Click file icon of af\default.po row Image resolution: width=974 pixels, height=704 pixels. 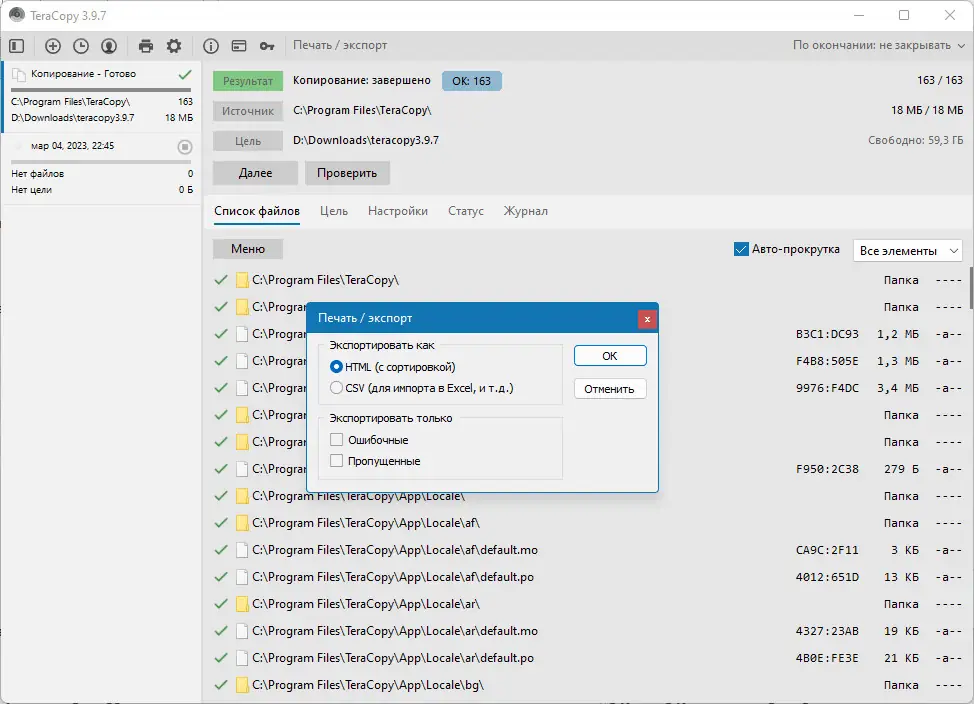point(242,577)
